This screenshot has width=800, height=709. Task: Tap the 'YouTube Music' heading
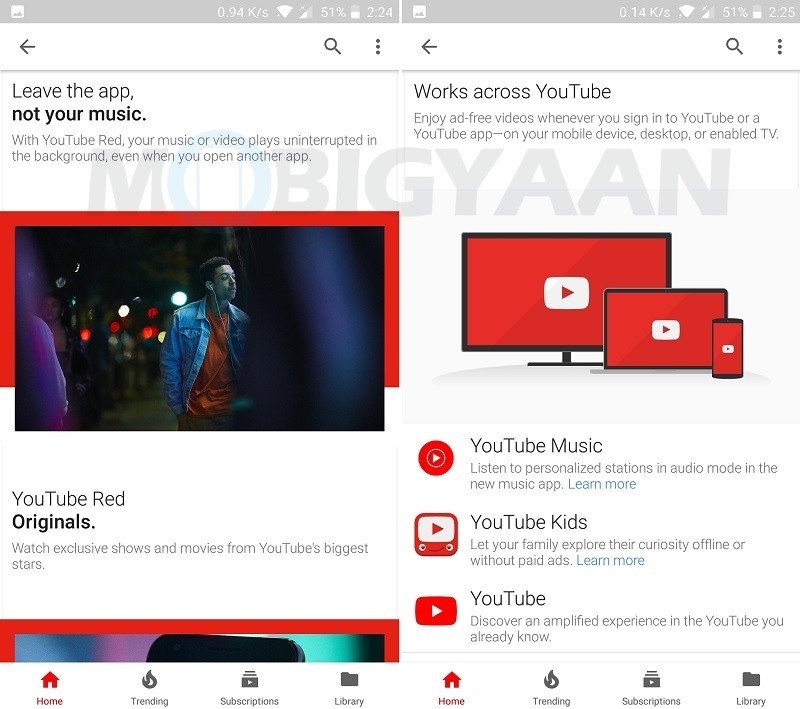coord(536,446)
